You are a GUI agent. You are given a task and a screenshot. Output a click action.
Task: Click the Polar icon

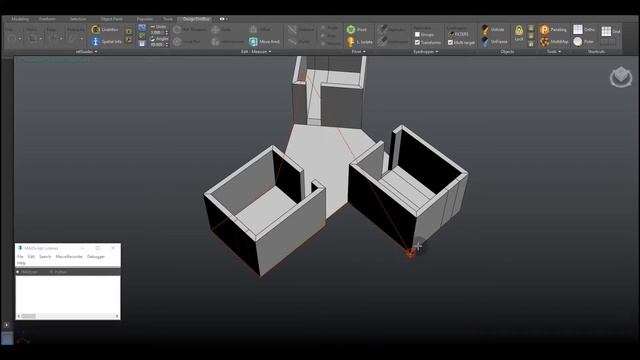(x=578, y=41)
